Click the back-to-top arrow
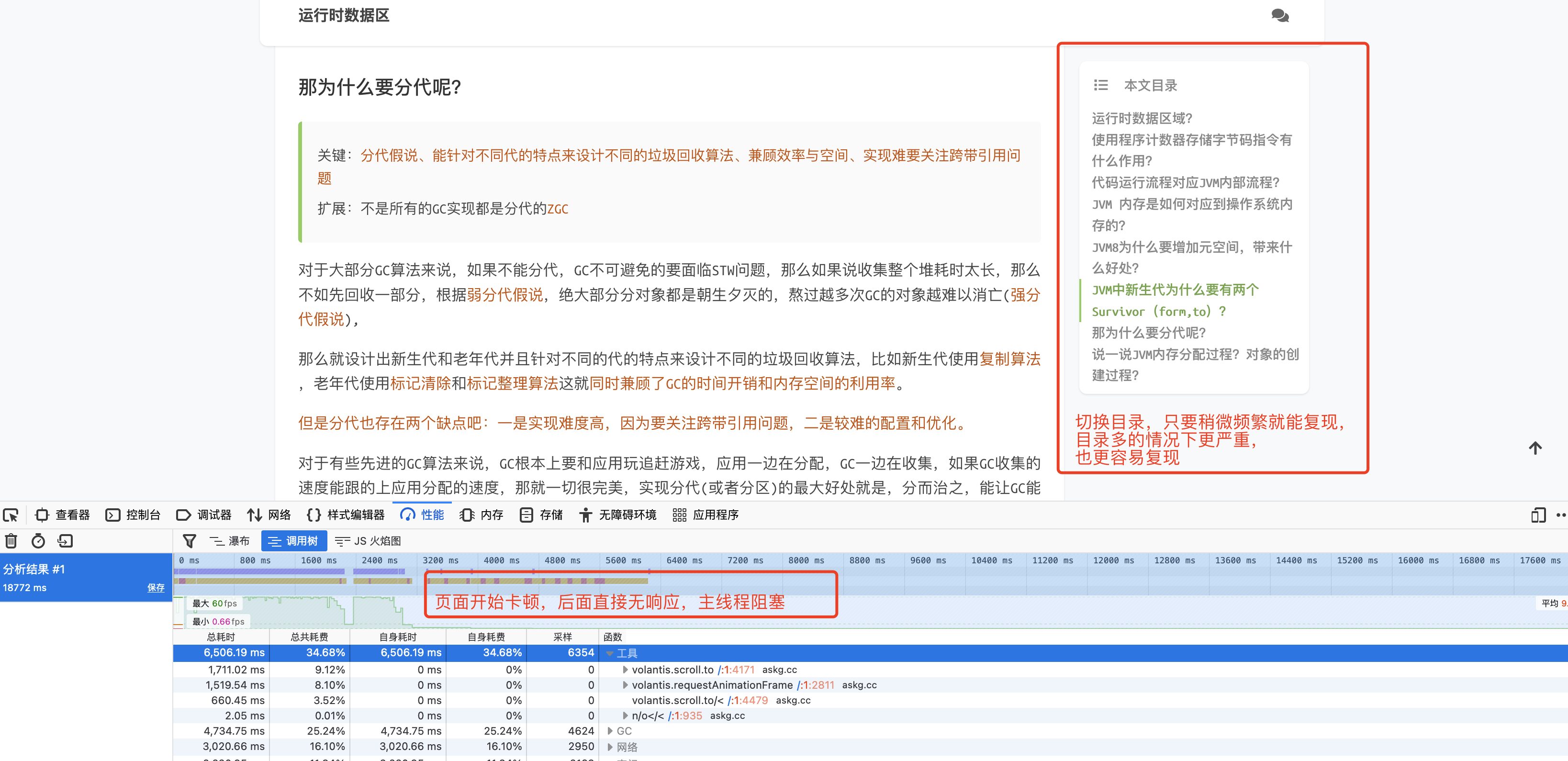 coord(1536,448)
